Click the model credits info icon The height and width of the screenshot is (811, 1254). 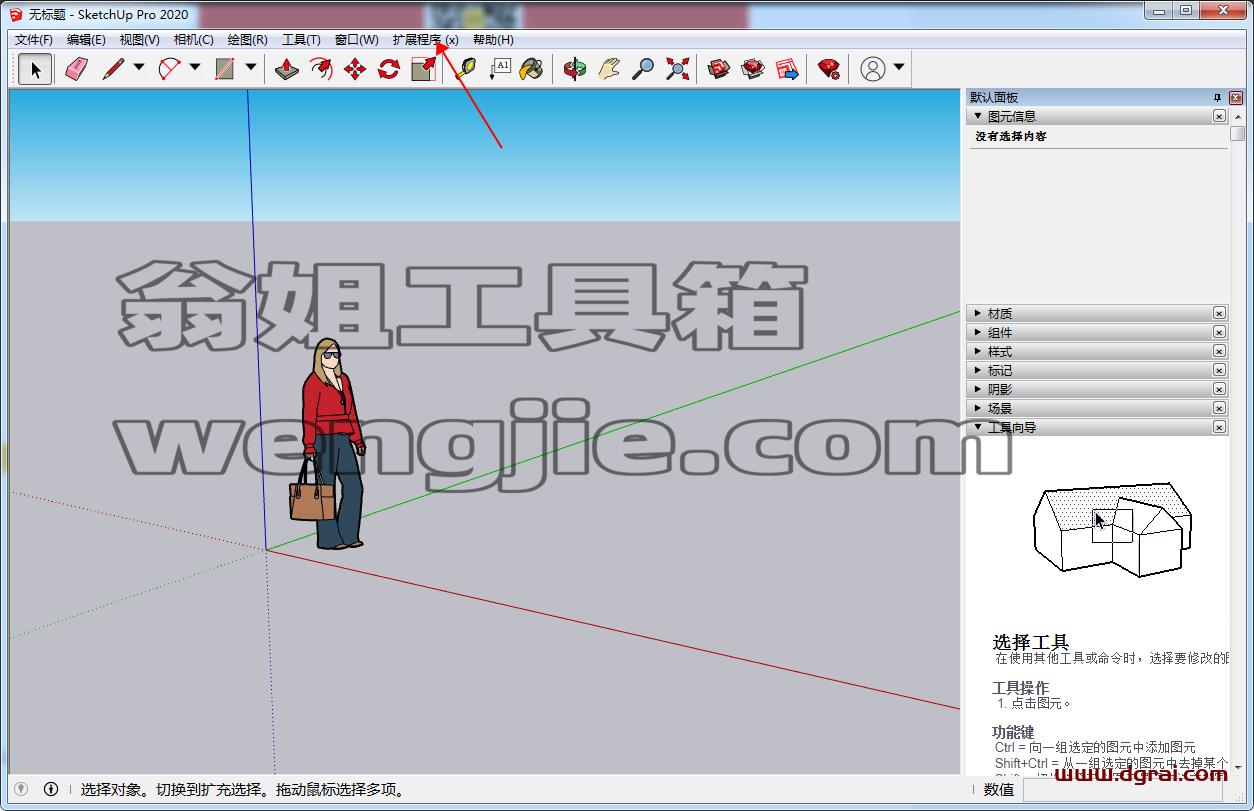click(x=51, y=789)
